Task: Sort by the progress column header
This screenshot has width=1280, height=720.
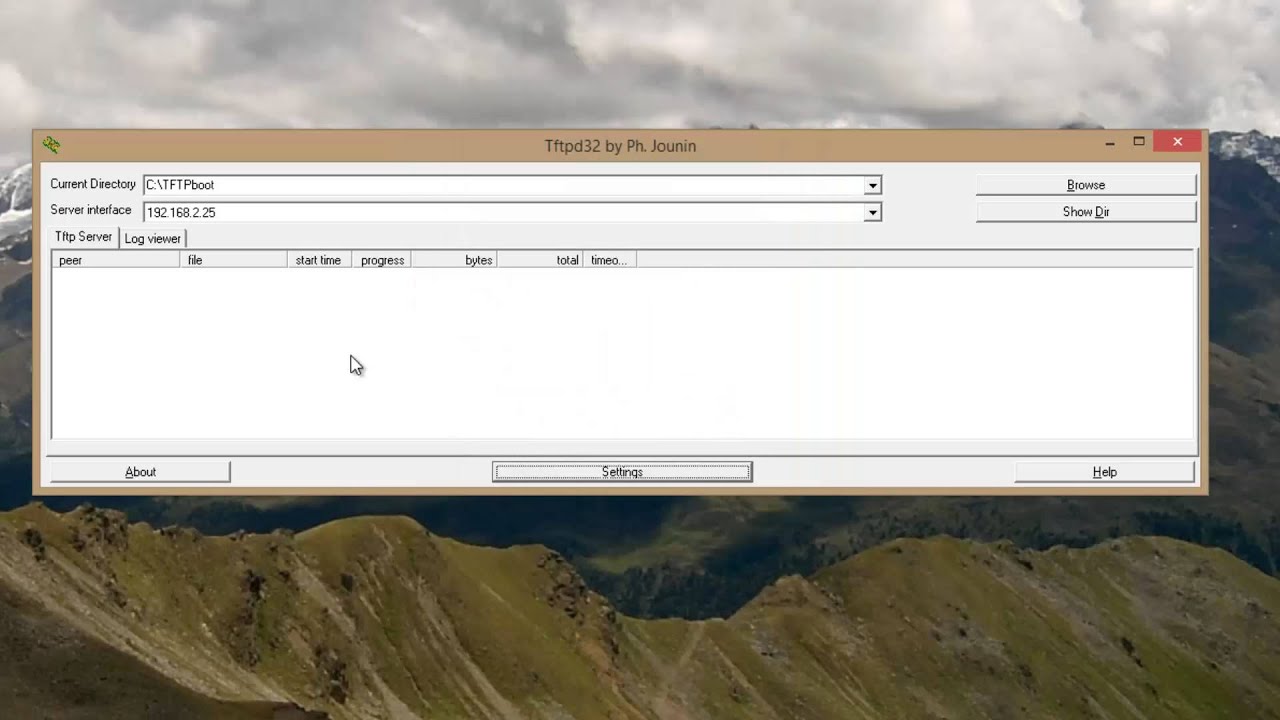Action: [x=382, y=260]
